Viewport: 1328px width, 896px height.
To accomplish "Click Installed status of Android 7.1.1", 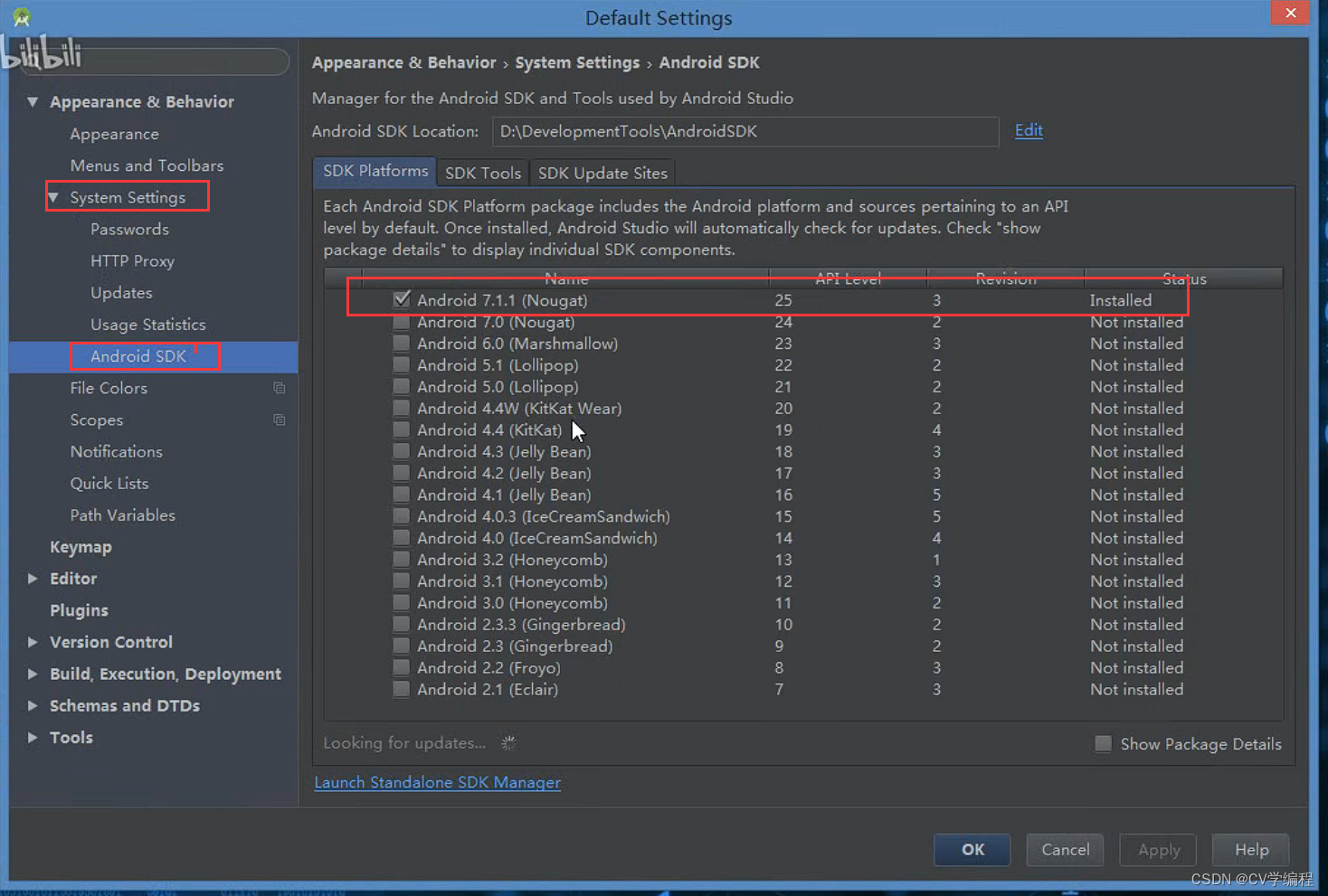I will tap(1120, 300).
